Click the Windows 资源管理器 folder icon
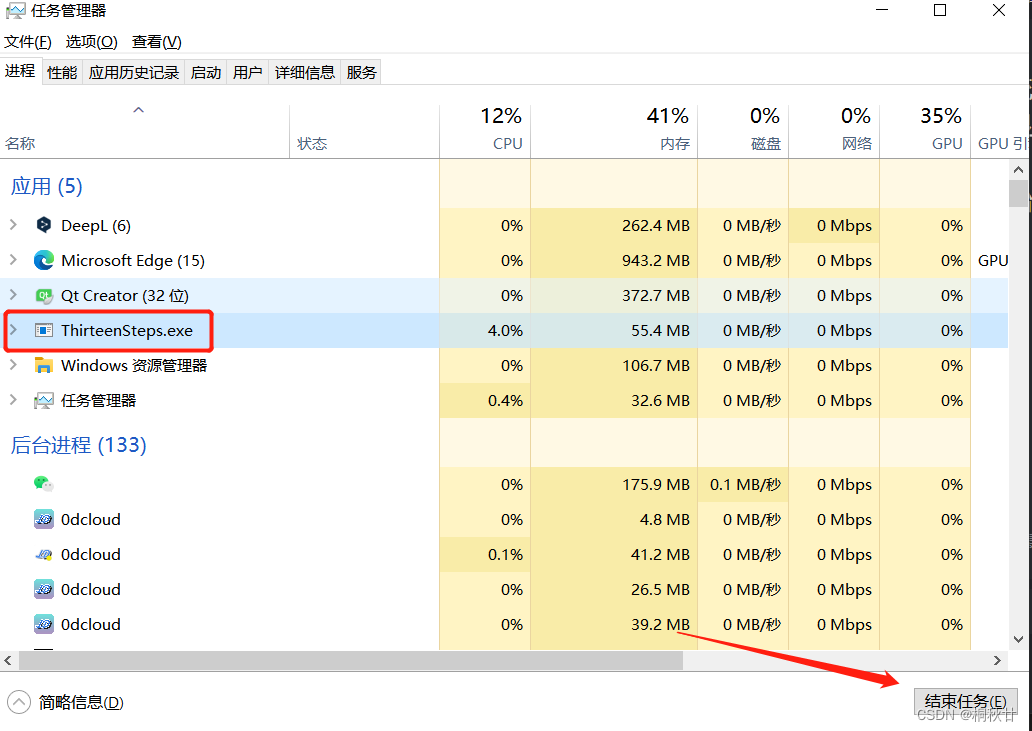 pyautogui.click(x=43, y=365)
